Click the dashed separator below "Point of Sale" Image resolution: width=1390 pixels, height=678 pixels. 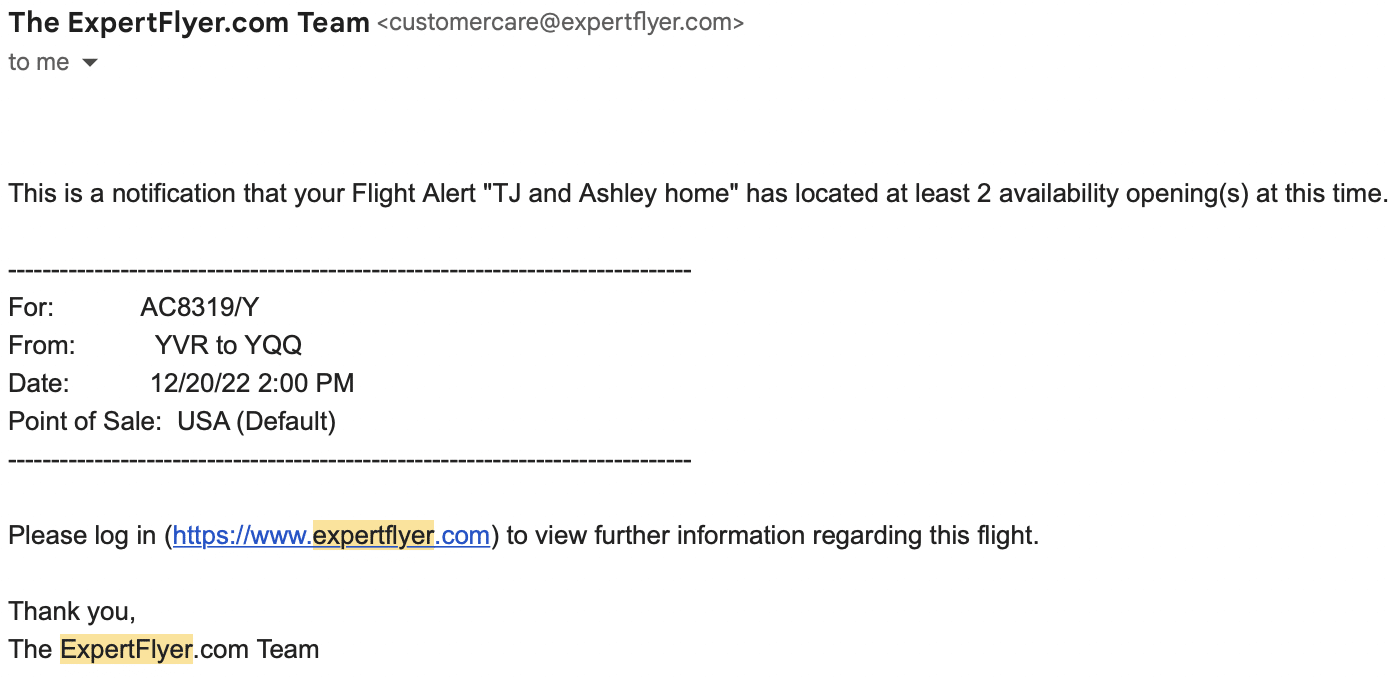[350, 460]
